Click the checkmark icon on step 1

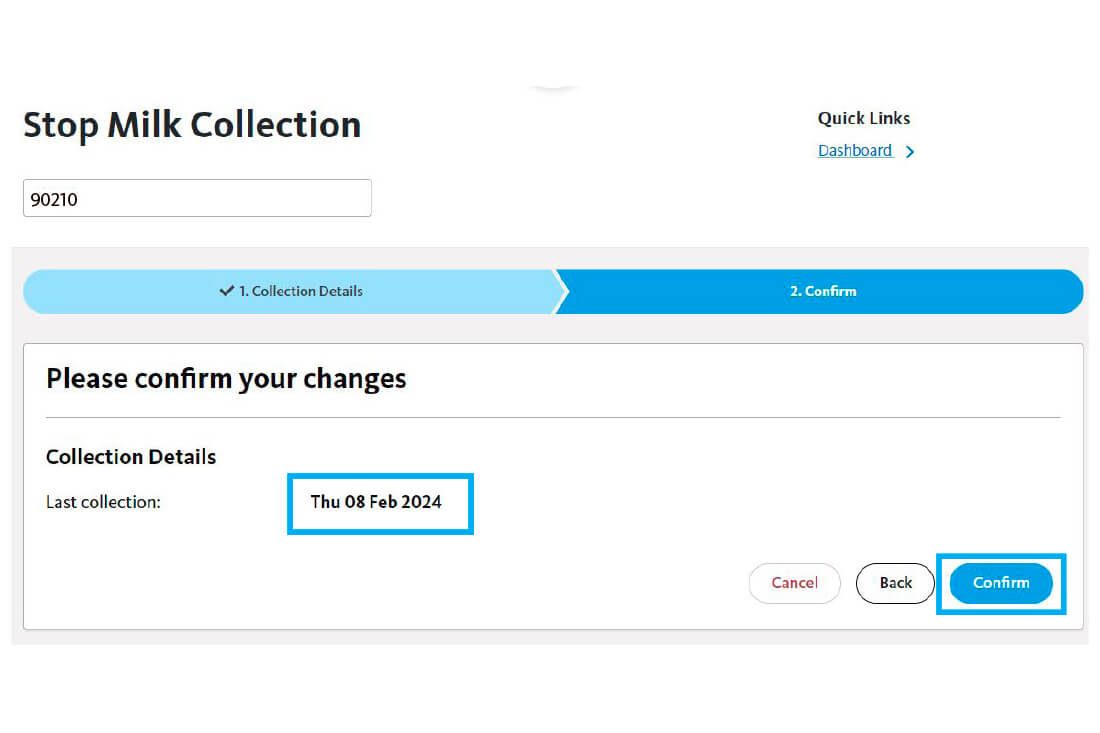[227, 290]
